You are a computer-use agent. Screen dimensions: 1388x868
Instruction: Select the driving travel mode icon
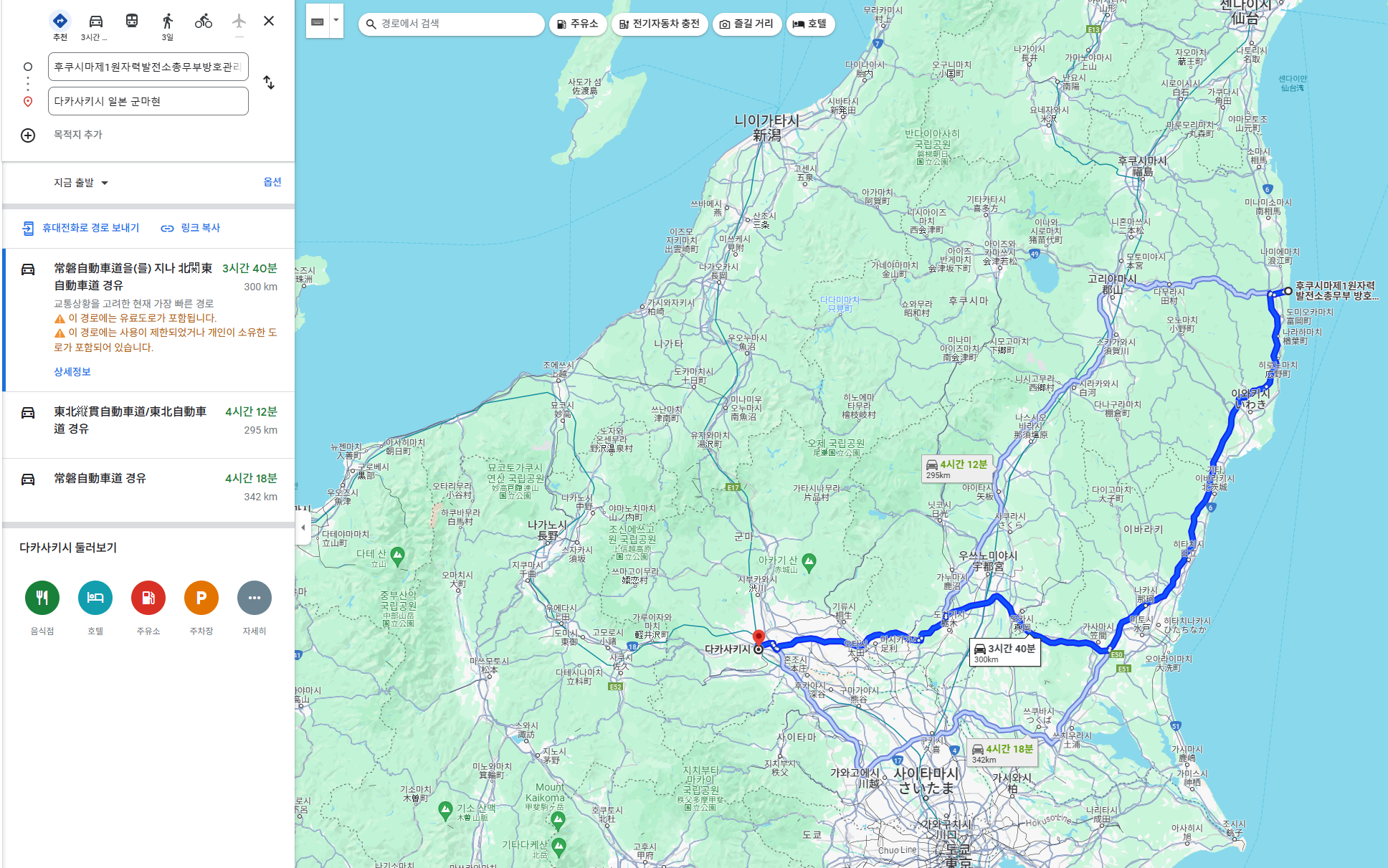point(95,22)
